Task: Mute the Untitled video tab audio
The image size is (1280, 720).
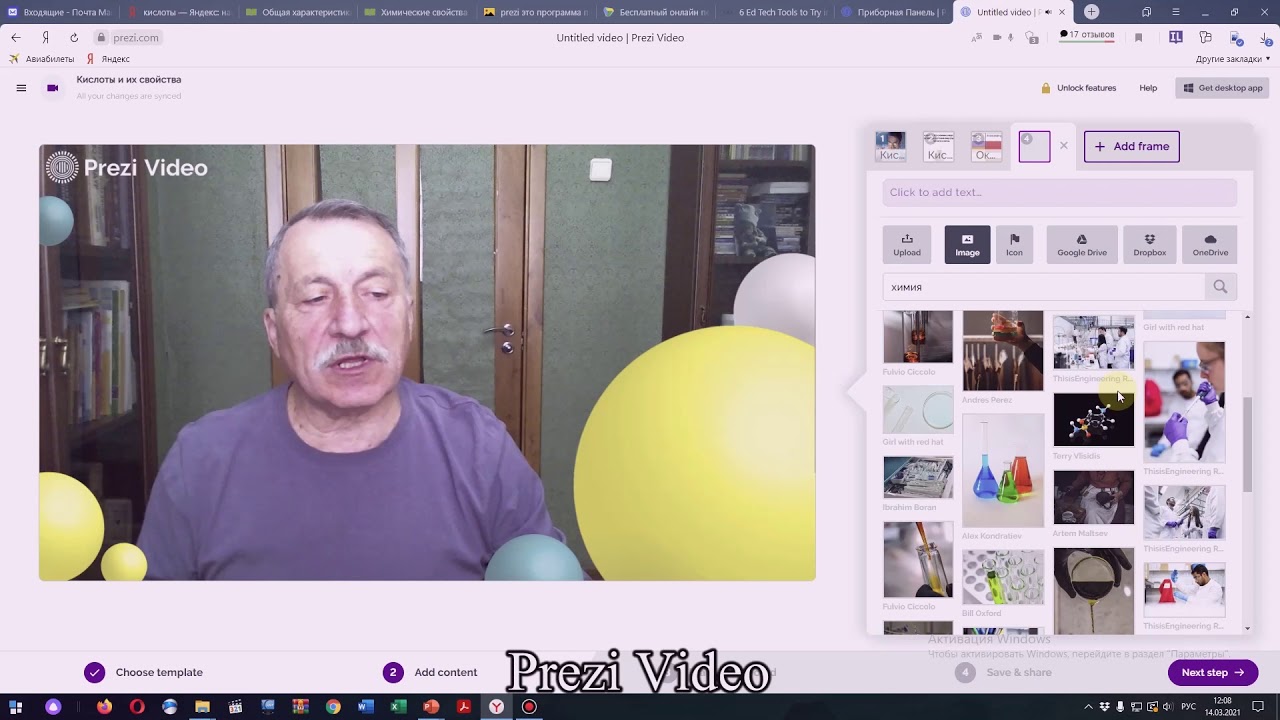Action: point(1047,12)
